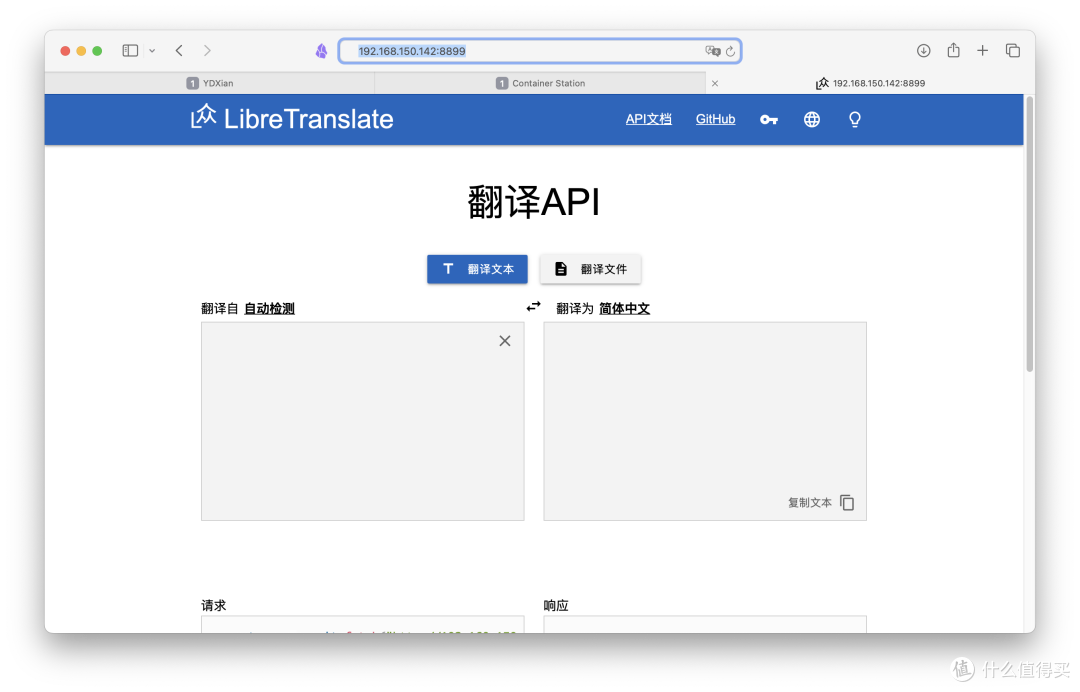Select the 翻译文本 button
This screenshot has height=692, width=1080.
click(x=477, y=269)
